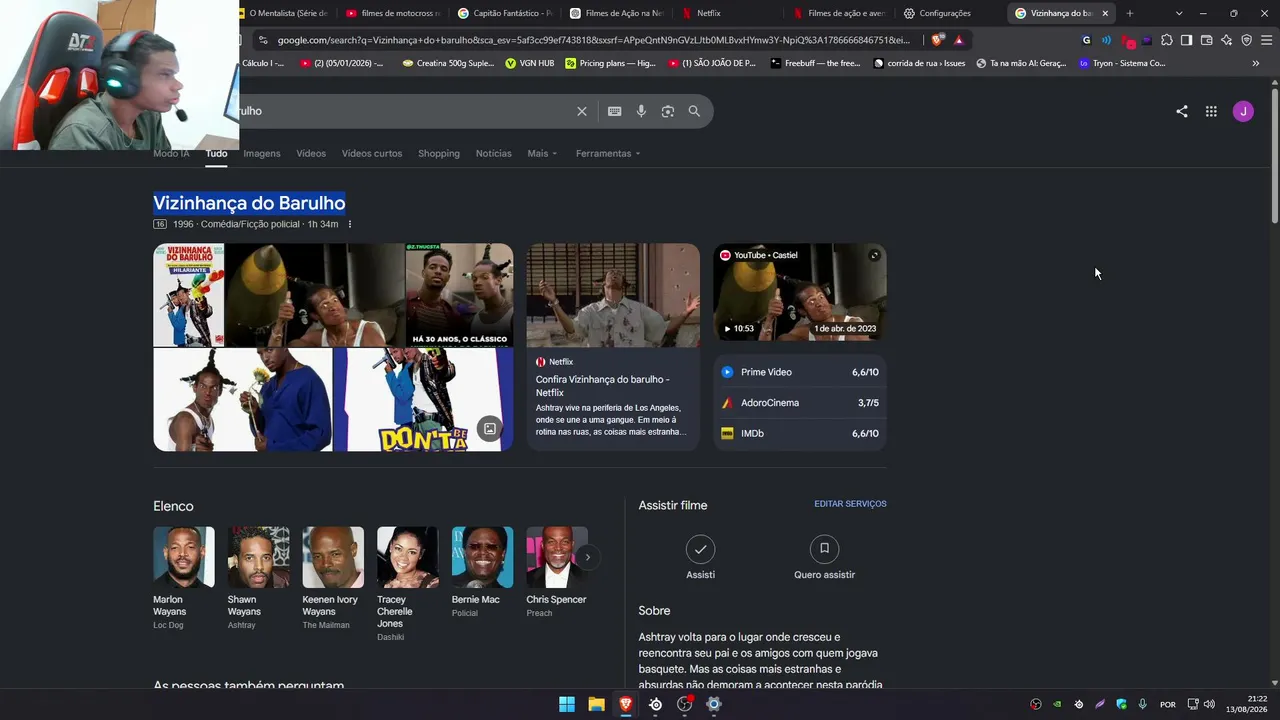Open the image gallery icon on the poster collage
The height and width of the screenshot is (720, 1280).
[x=490, y=429]
